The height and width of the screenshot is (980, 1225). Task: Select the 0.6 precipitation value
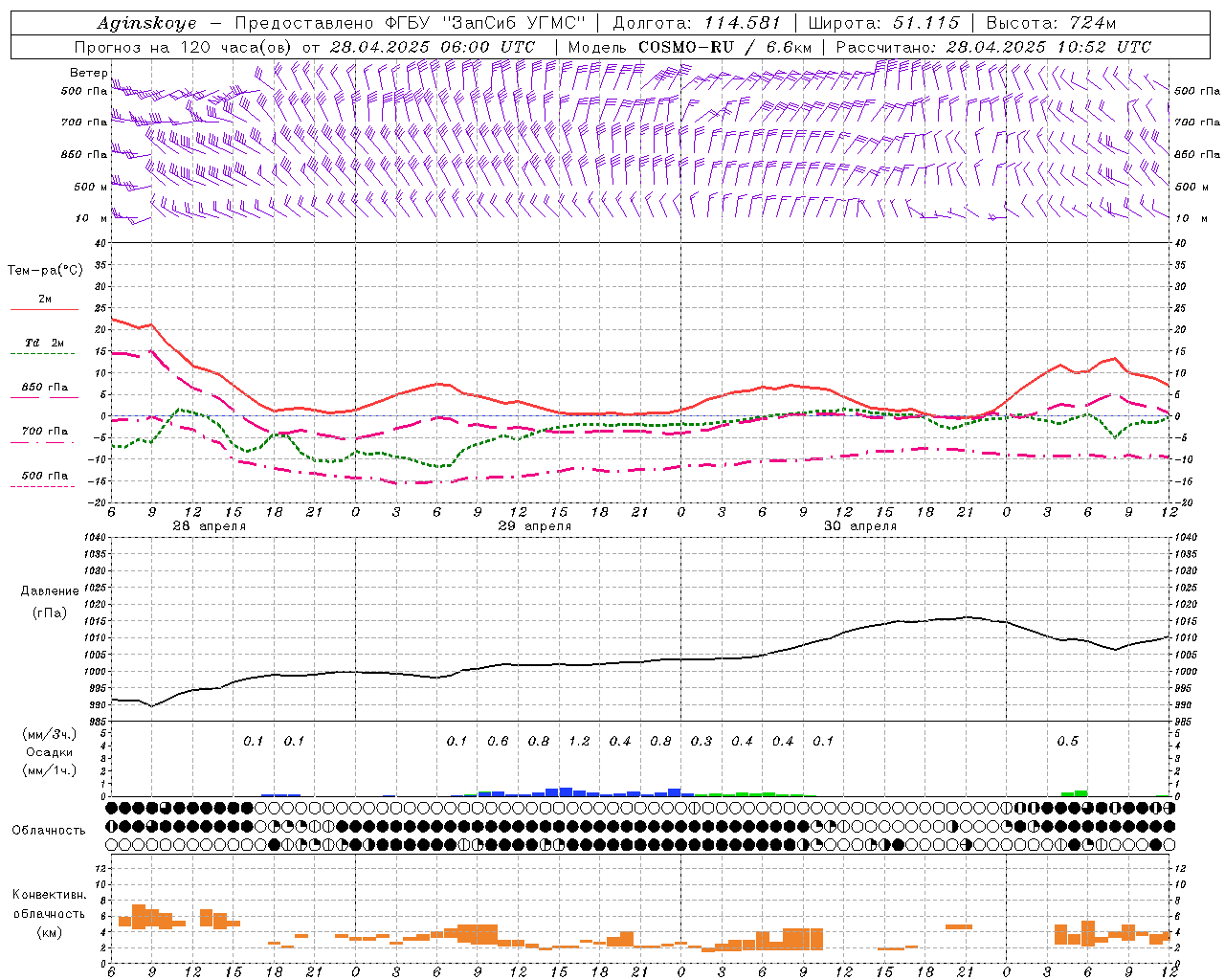pyautogui.click(x=498, y=742)
